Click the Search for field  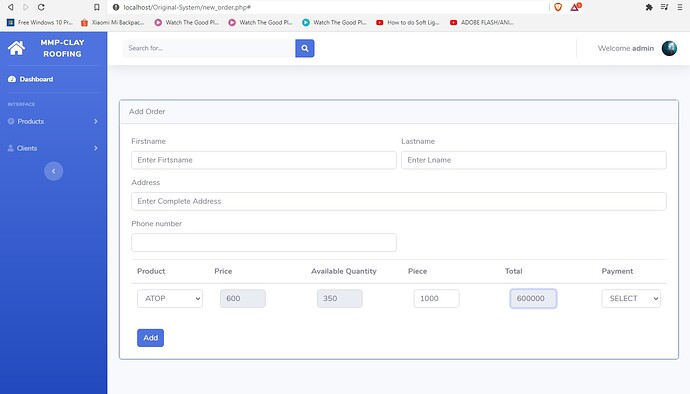[x=209, y=48]
